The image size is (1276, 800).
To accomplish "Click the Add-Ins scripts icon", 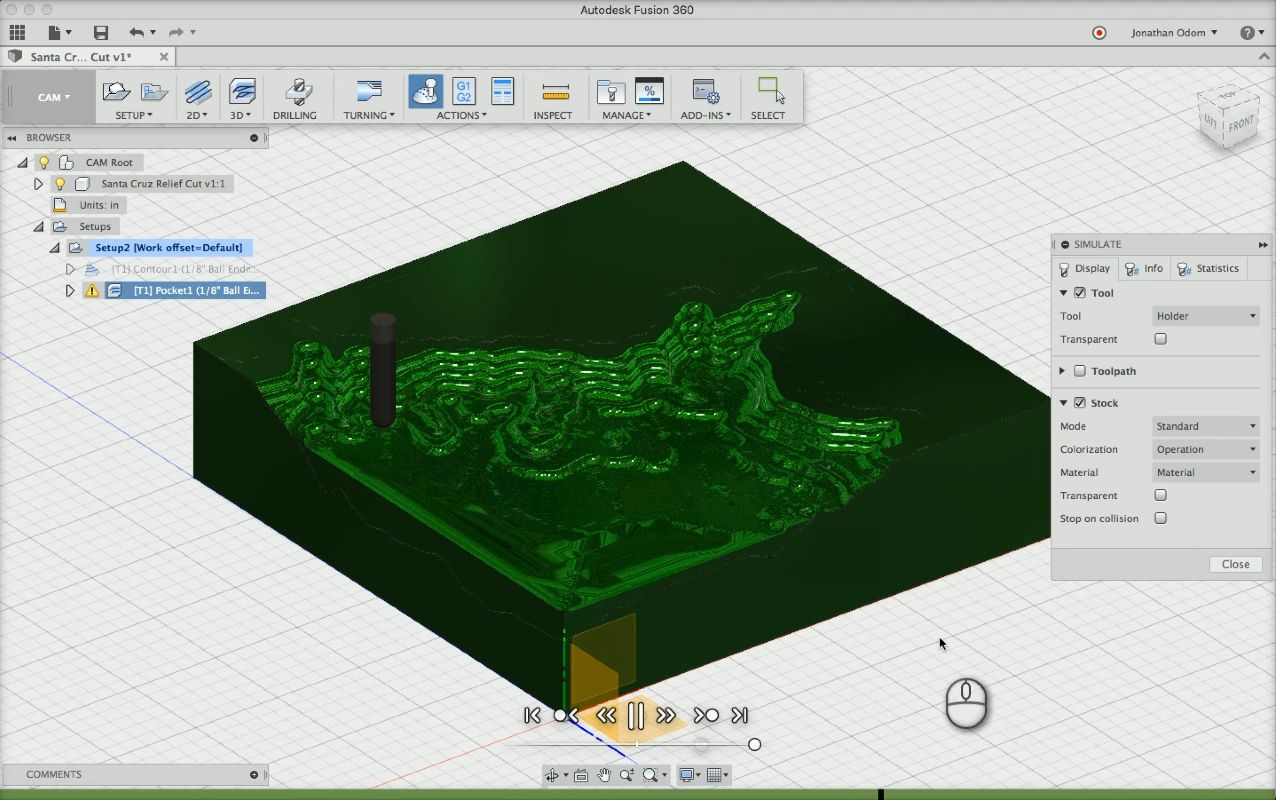I will point(705,92).
